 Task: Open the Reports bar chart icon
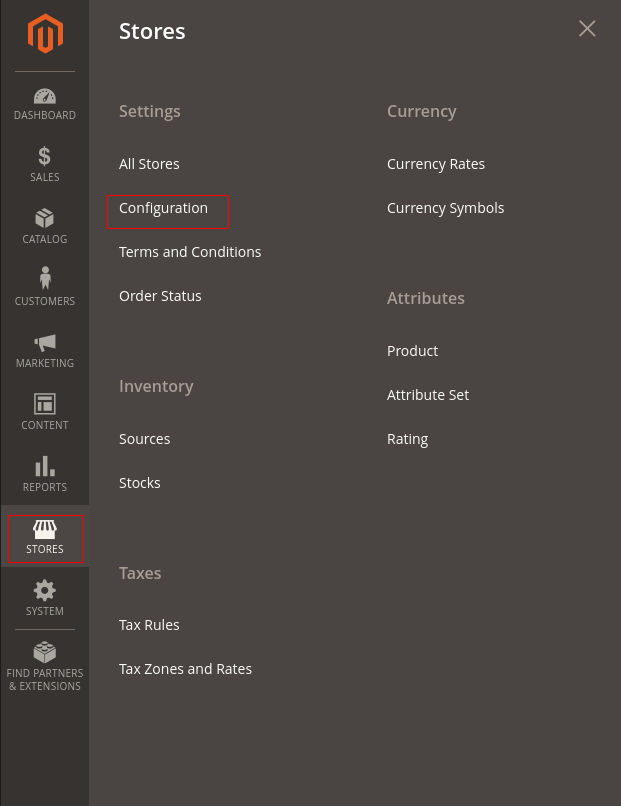45,466
